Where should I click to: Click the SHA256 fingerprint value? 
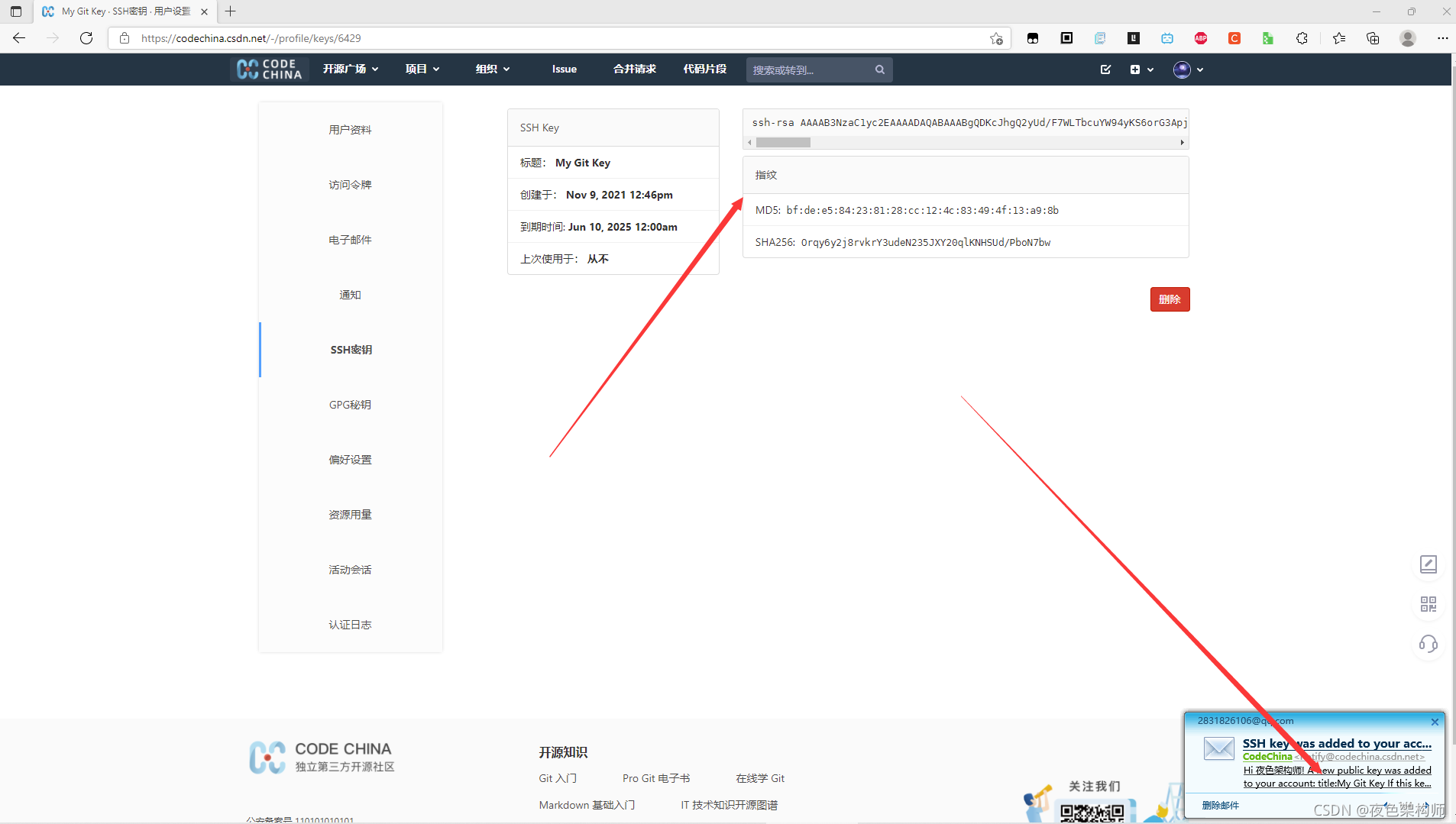click(x=926, y=242)
